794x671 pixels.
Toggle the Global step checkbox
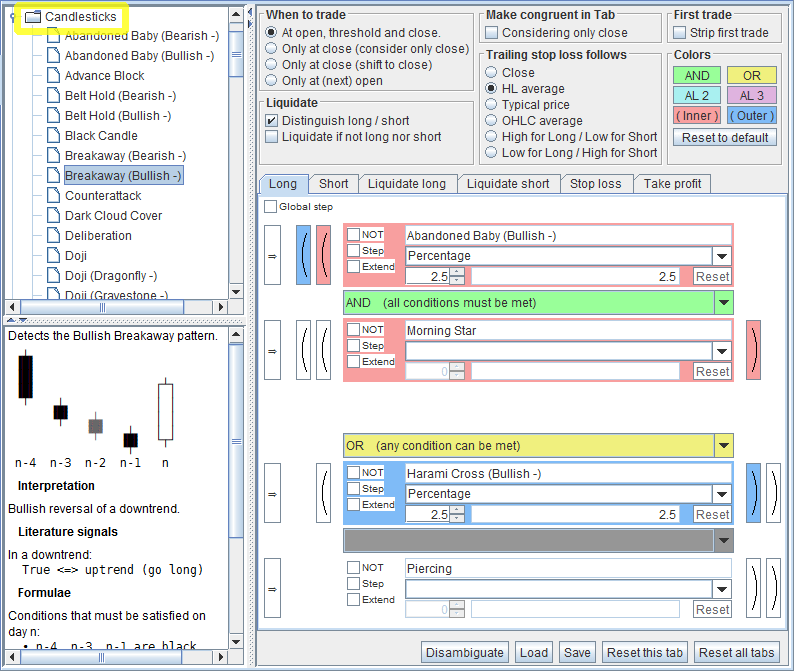pos(271,207)
